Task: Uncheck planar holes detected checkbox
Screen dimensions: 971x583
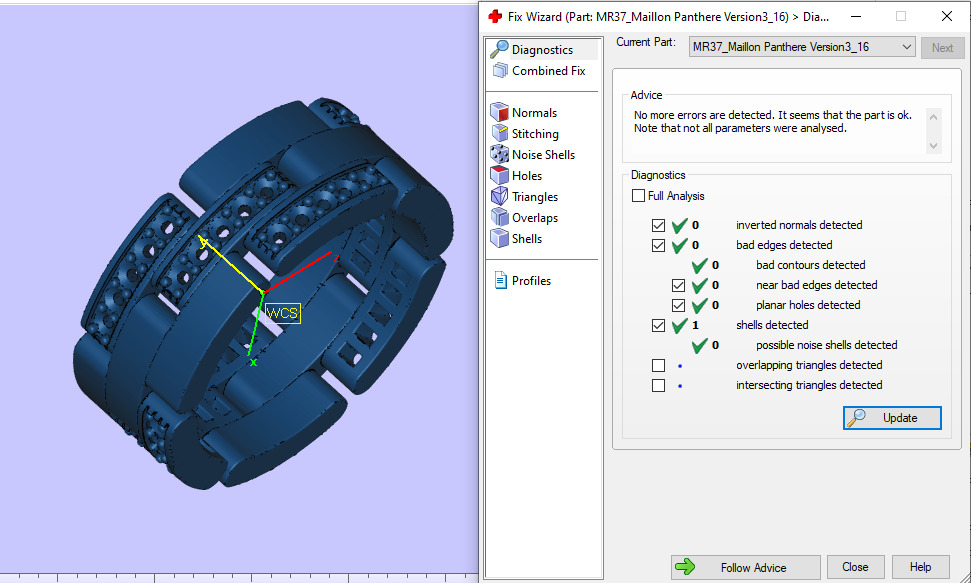Action: (678, 305)
